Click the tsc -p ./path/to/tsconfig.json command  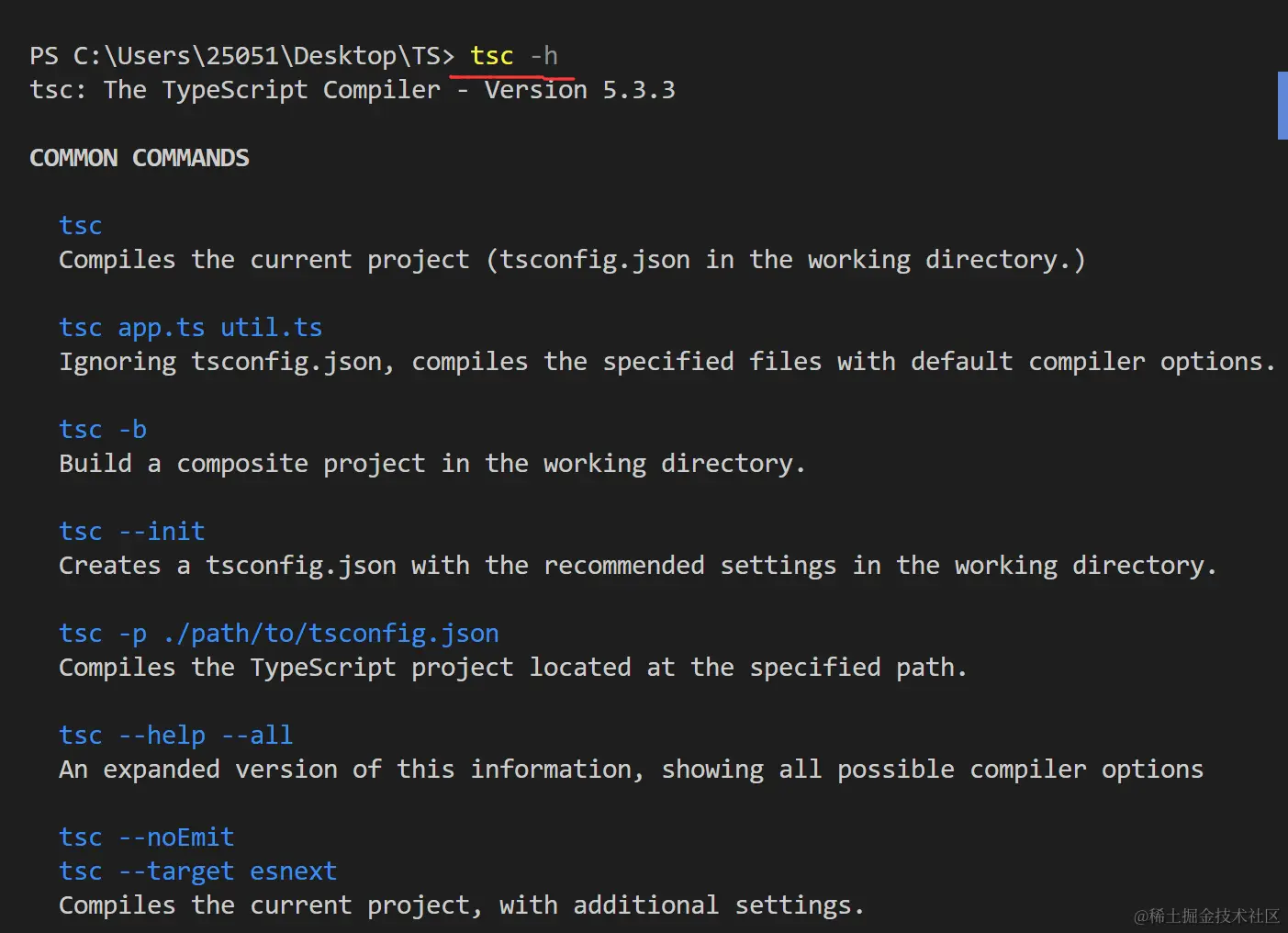tap(278, 633)
